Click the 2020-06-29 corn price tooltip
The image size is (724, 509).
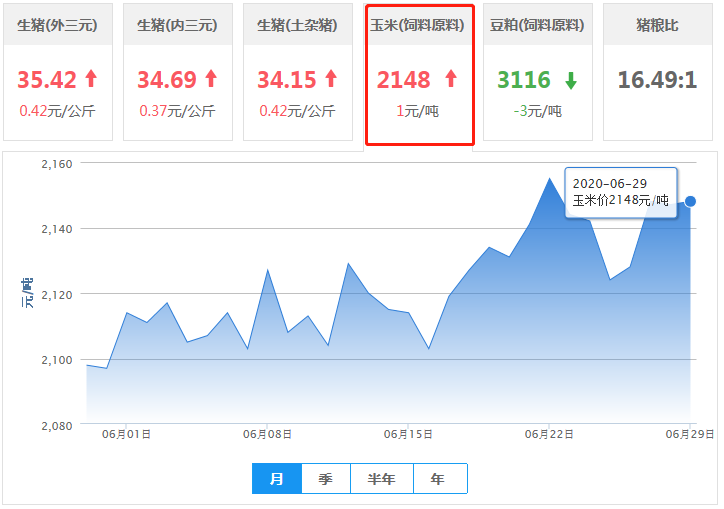[x=620, y=192]
